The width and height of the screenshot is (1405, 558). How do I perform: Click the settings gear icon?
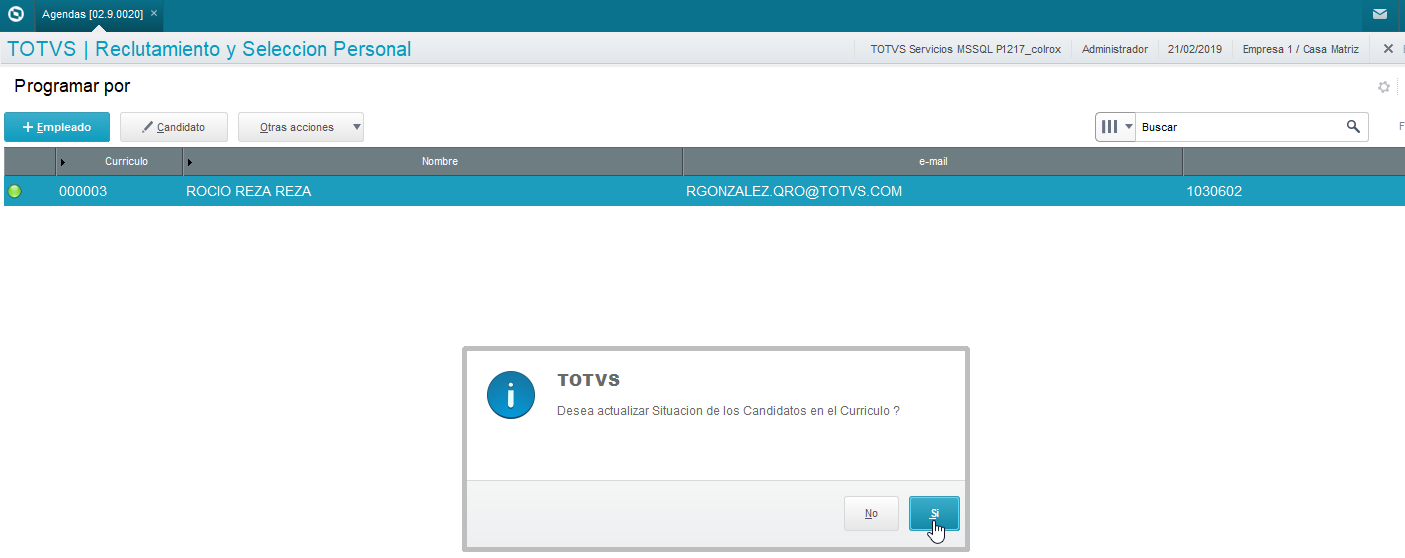1384,87
